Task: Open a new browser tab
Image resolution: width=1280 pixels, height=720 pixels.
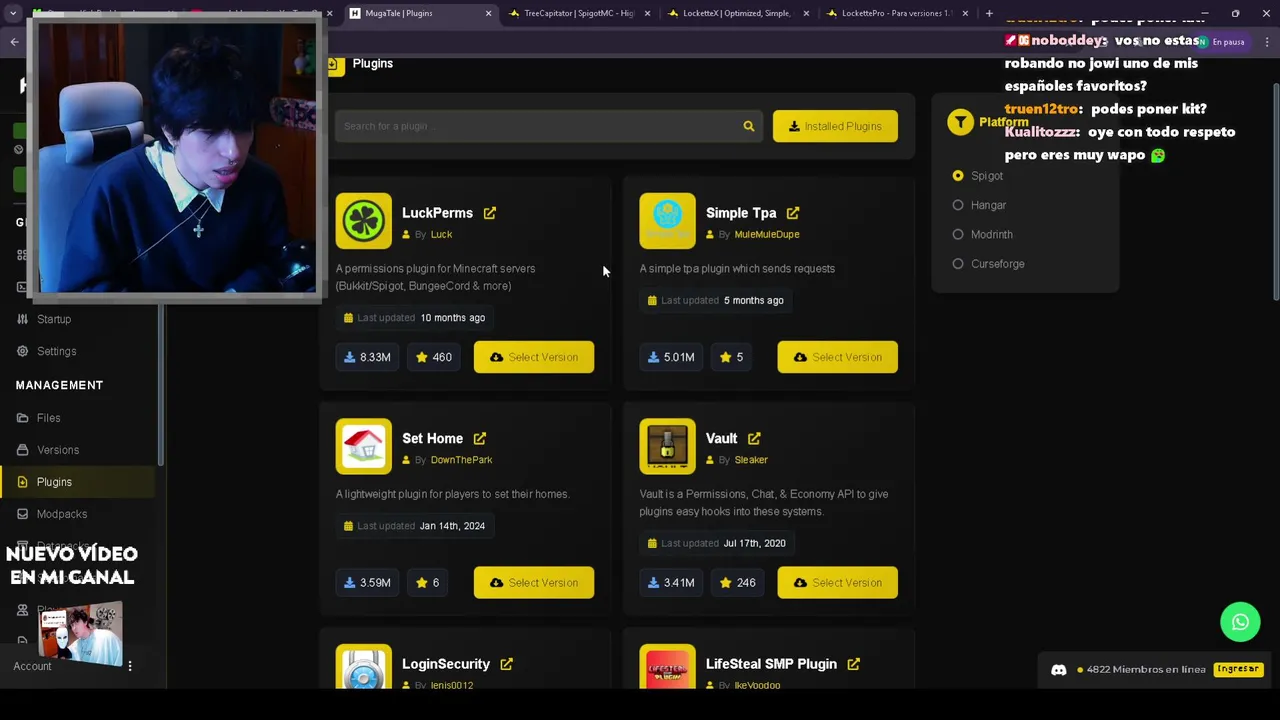Action: (x=989, y=13)
